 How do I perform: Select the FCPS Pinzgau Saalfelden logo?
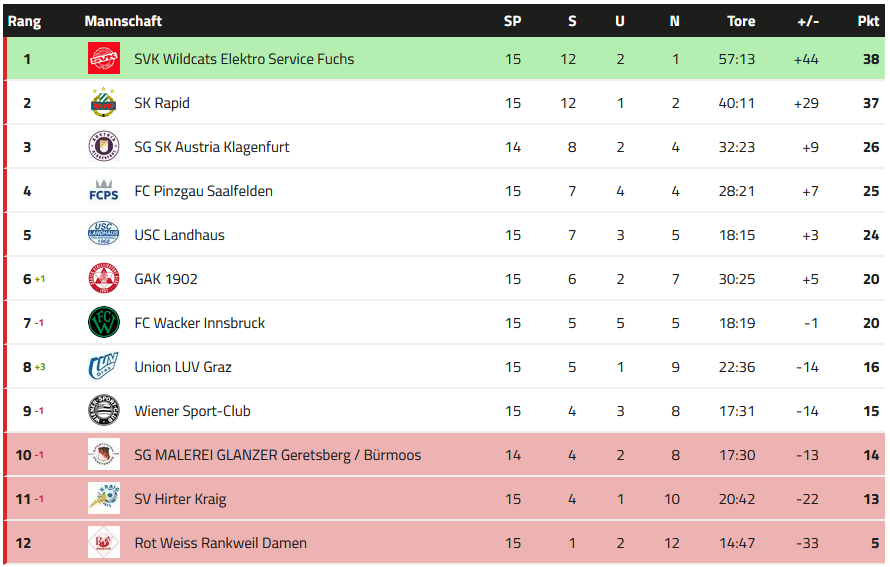tap(103, 191)
